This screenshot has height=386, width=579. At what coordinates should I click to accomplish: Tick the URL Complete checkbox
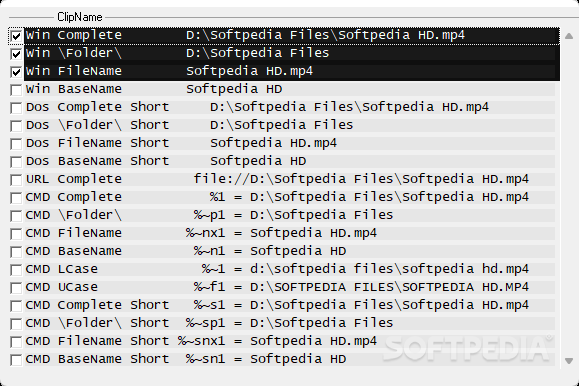click(16, 180)
